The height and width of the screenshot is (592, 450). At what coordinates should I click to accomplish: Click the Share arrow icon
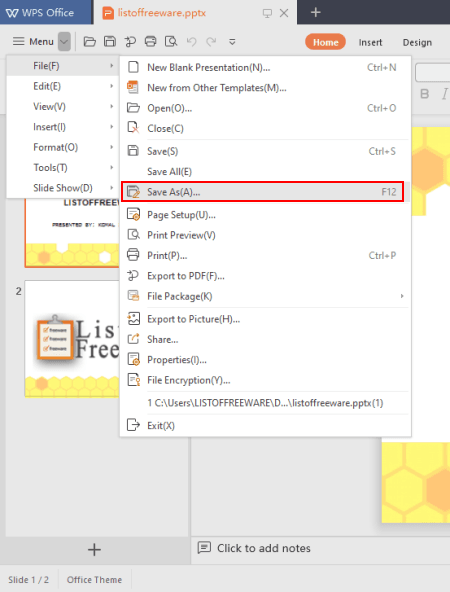(x=133, y=339)
